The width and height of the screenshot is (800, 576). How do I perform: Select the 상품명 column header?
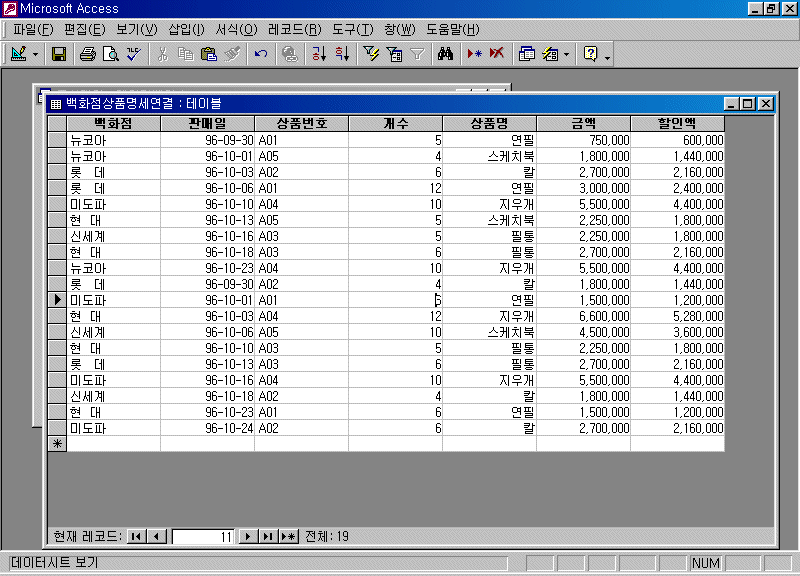[489, 123]
